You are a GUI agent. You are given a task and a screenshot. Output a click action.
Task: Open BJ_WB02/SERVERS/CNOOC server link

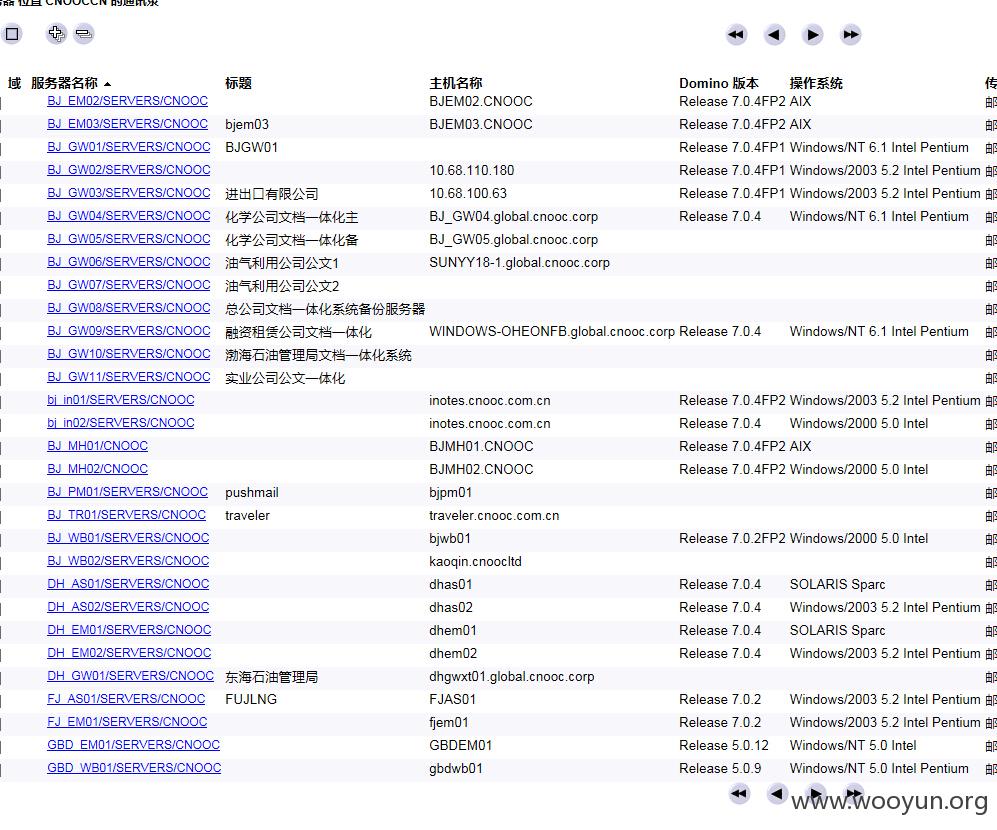click(128, 560)
